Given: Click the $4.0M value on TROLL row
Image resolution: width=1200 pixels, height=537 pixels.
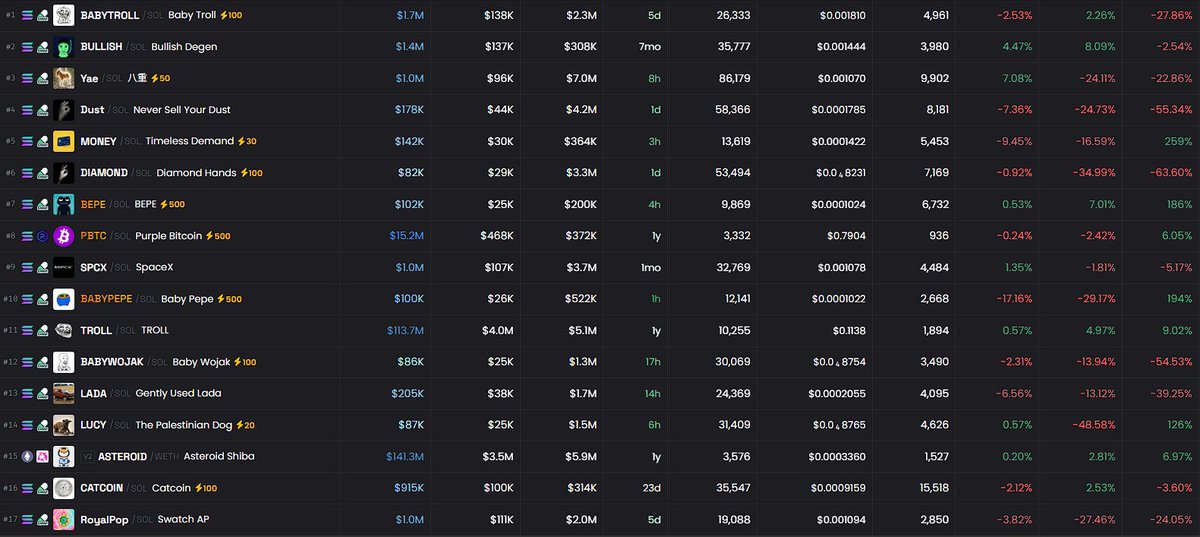Looking at the screenshot, I should pos(498,330).
